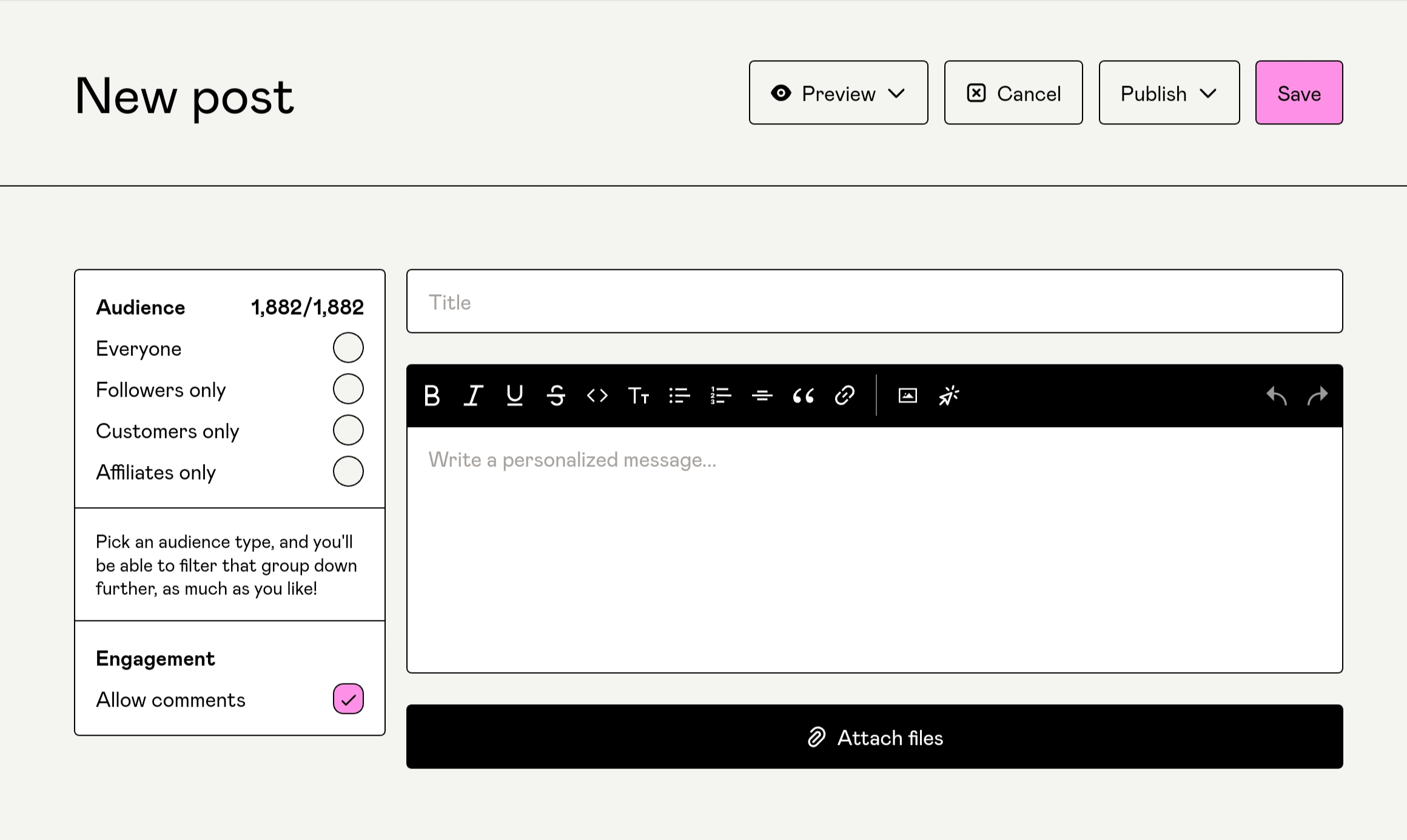
Task: Uncheck the Allow comments checkbox
Action: 348,699
